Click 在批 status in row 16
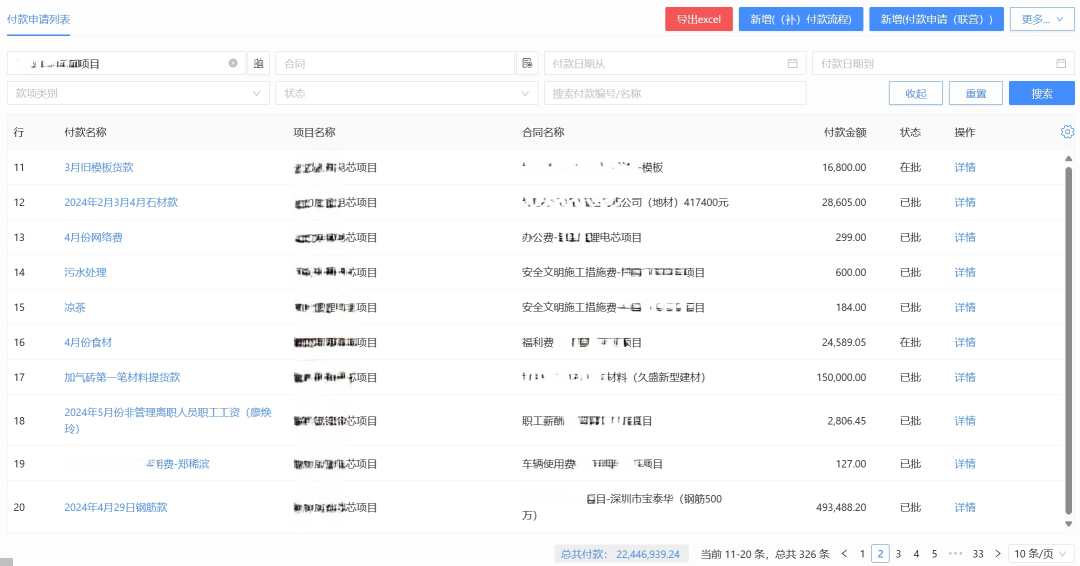 click(x=910, y=342)
